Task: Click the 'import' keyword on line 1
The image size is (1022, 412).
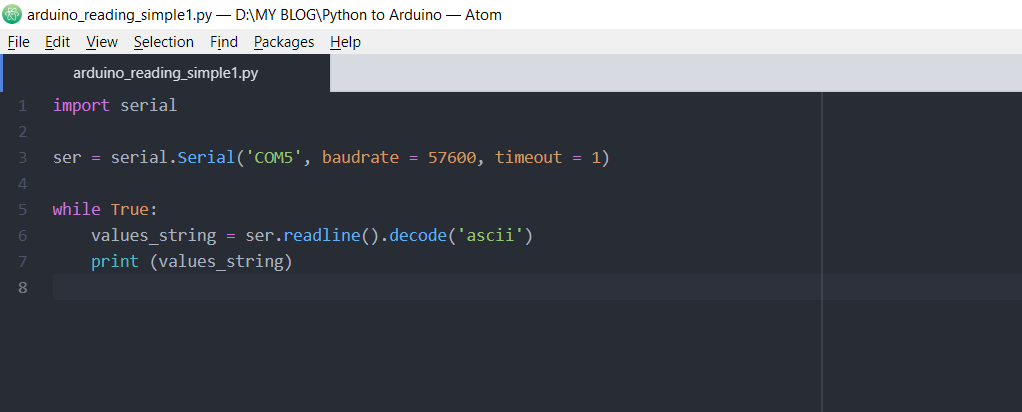Action: coord(81,106)
